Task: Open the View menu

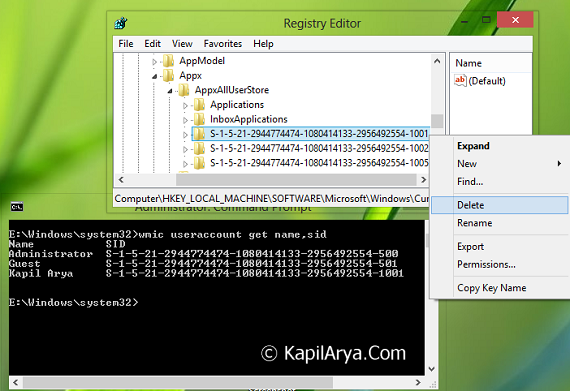Action: coord(182,44)
